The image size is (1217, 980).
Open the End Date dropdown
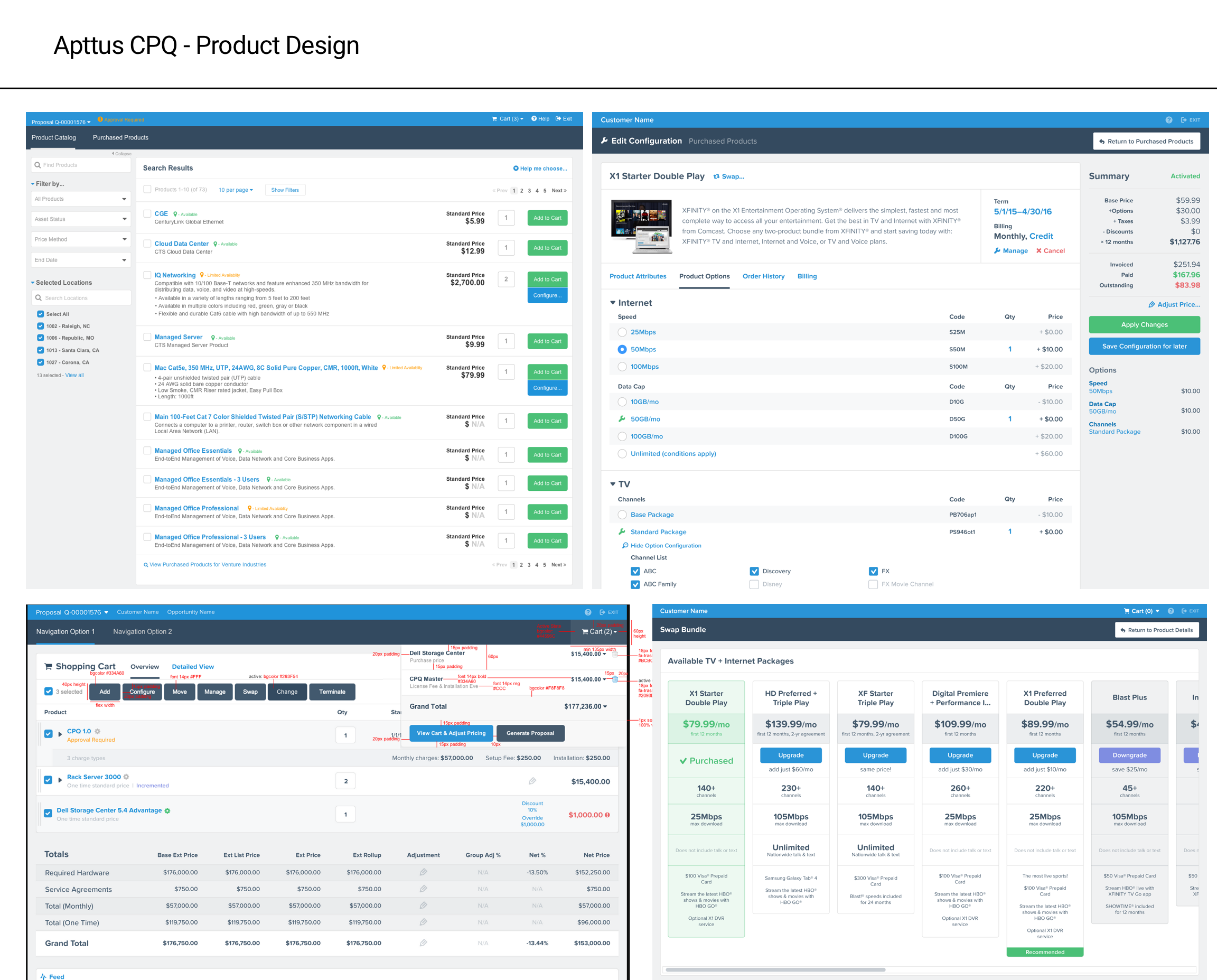81,260
